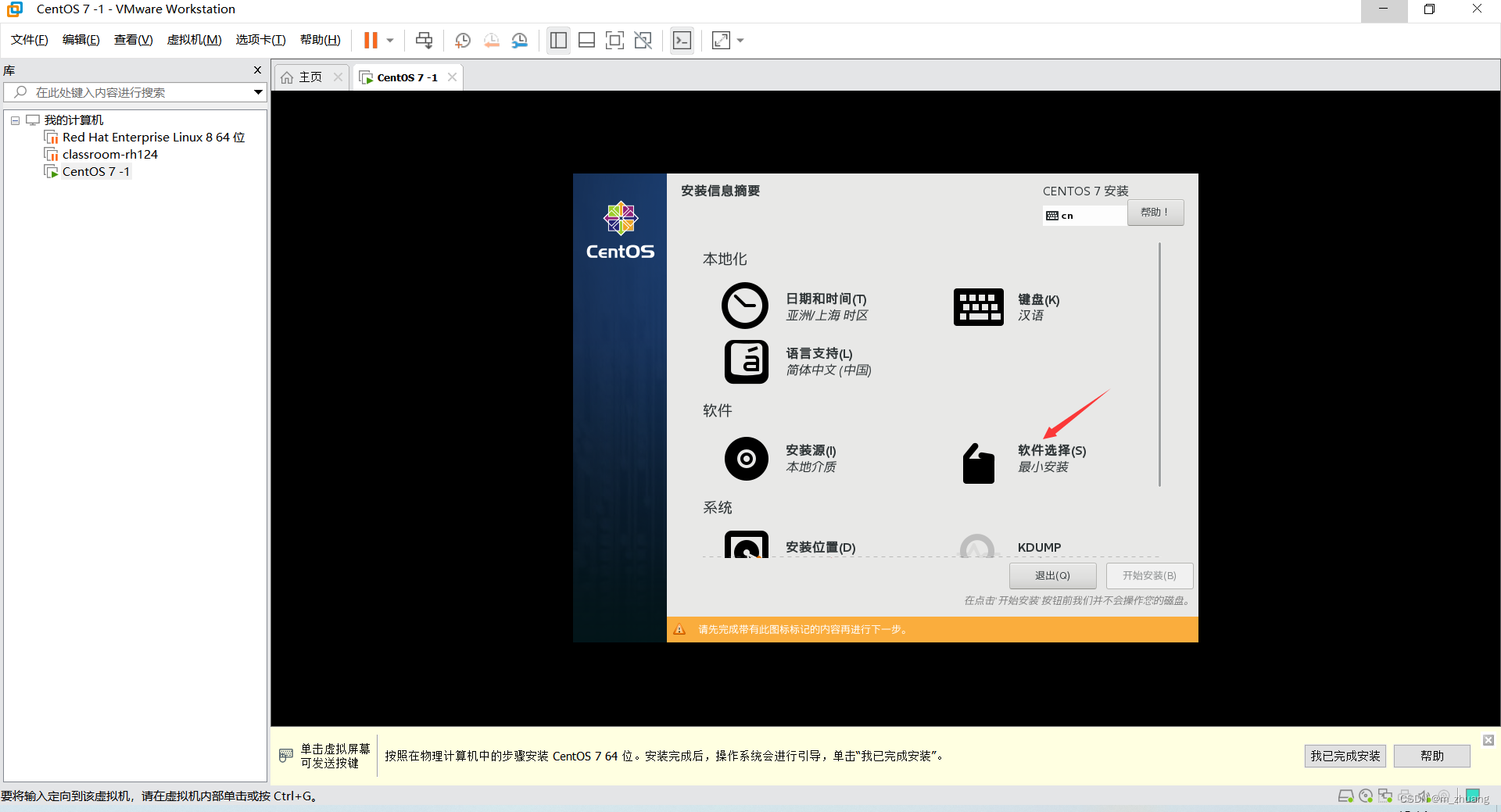Screen dimensions: 1501x812
Task: Open the snapshot manager
Action: tap(520, 40)
